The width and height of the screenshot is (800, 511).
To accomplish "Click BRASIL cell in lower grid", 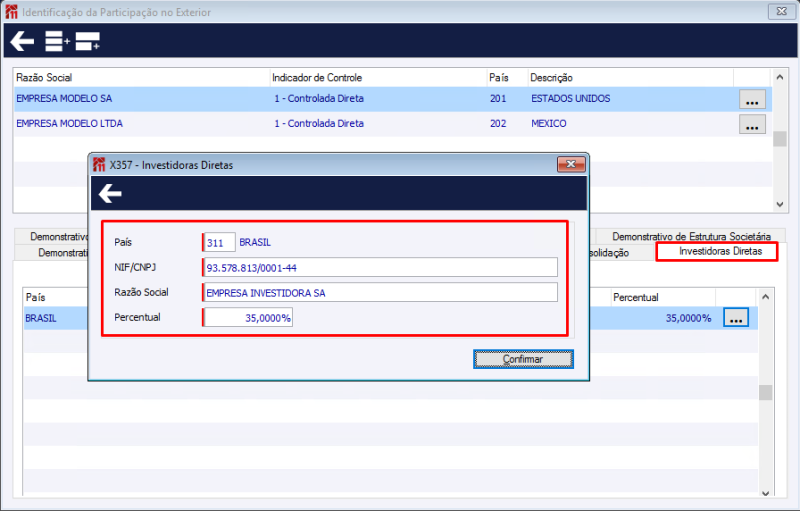I will pos(41,318).
